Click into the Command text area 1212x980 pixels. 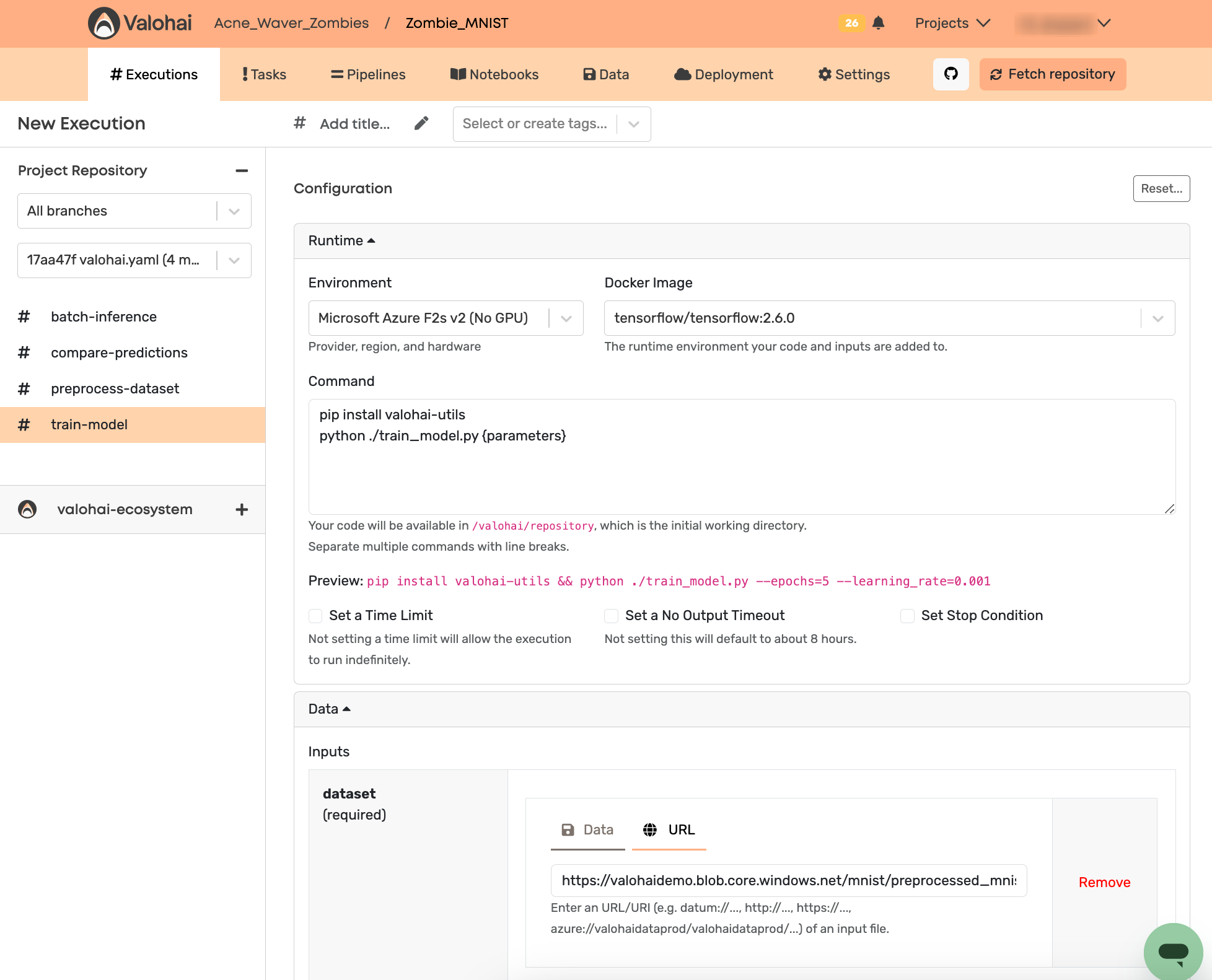tap(742, 457)
